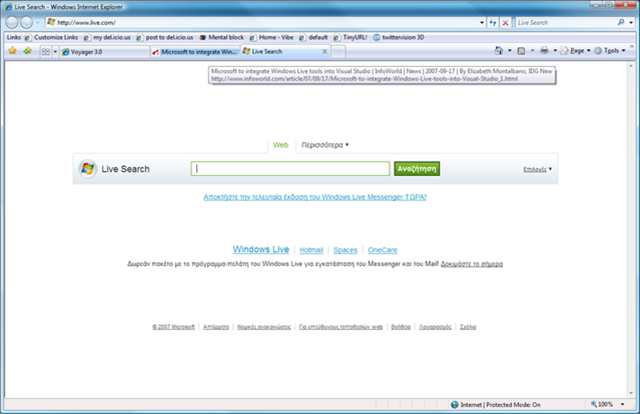The height and width of the screenshot is (414, 640).
Task: Expand the Feeds dropdown arrow
Action: pos(532,51)
